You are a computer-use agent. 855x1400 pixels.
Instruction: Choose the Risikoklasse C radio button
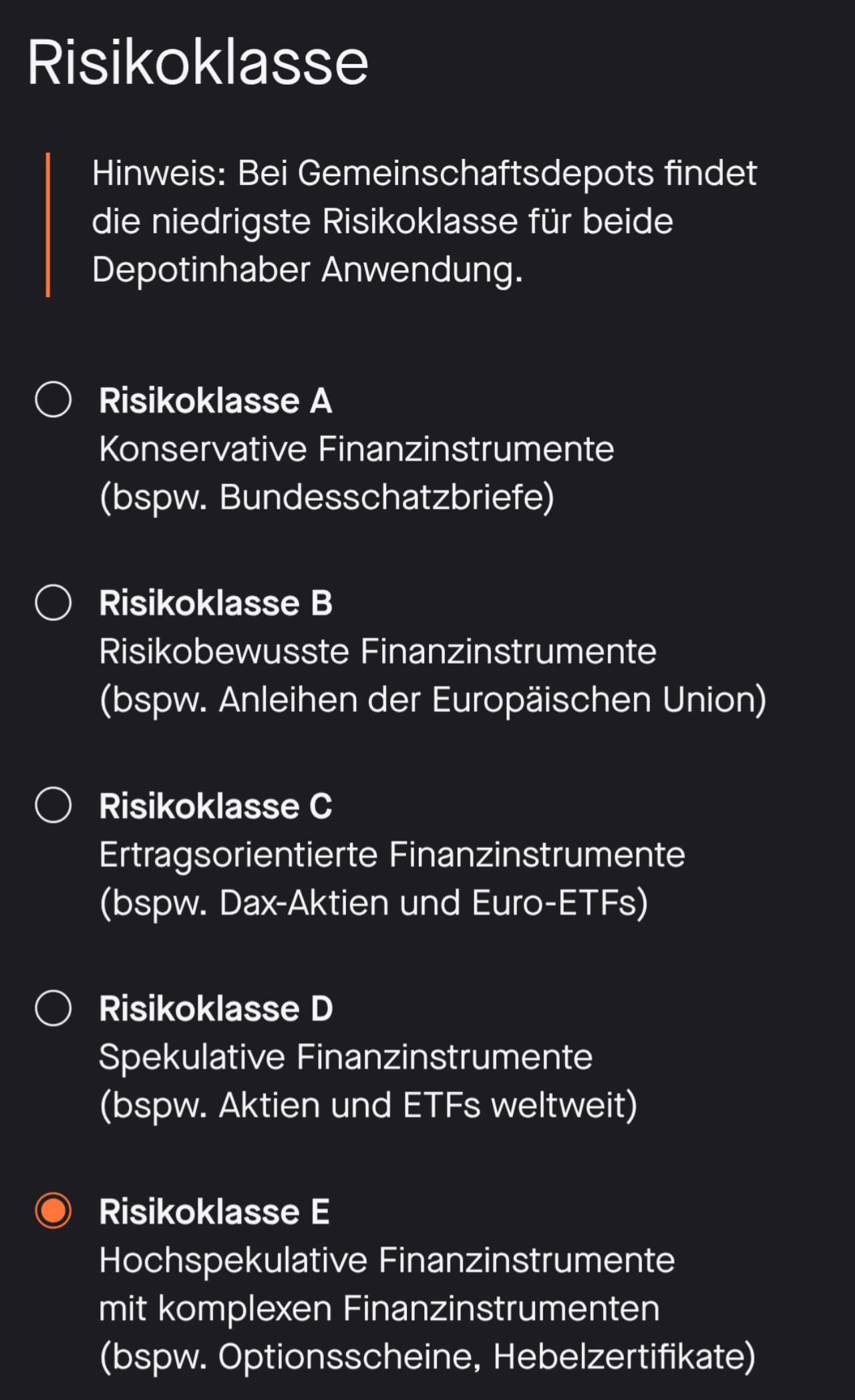[53, 805]
